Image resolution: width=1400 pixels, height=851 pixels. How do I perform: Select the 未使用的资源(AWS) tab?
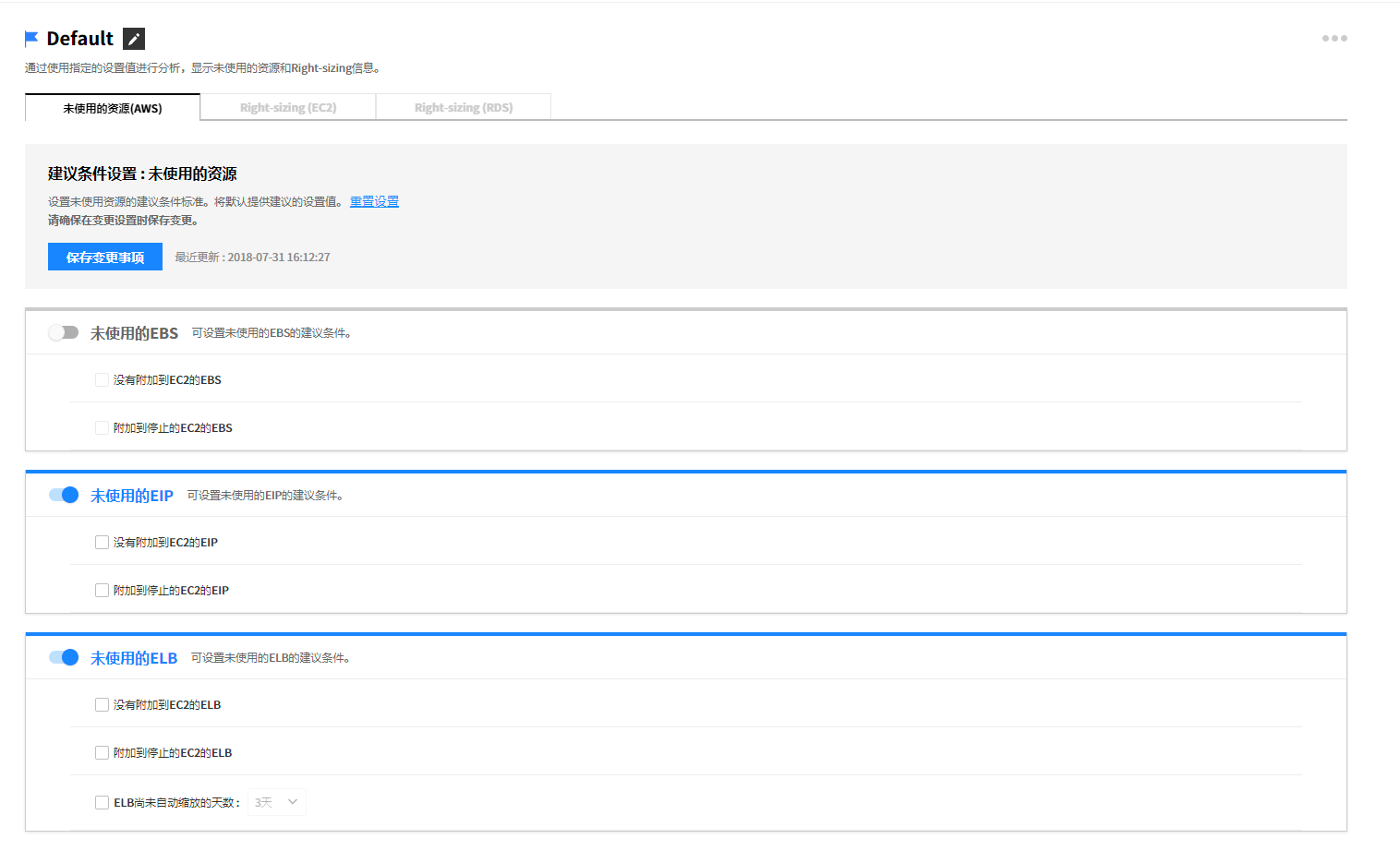tap(113, 108)
